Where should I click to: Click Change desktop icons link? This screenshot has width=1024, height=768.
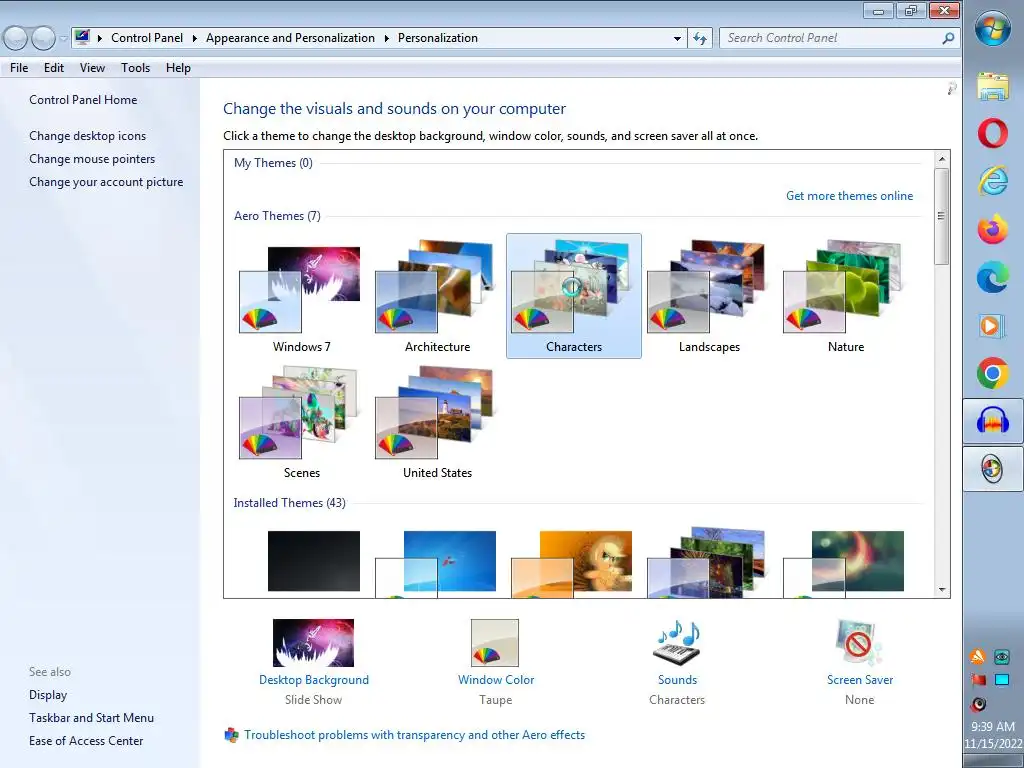point(88,136)
